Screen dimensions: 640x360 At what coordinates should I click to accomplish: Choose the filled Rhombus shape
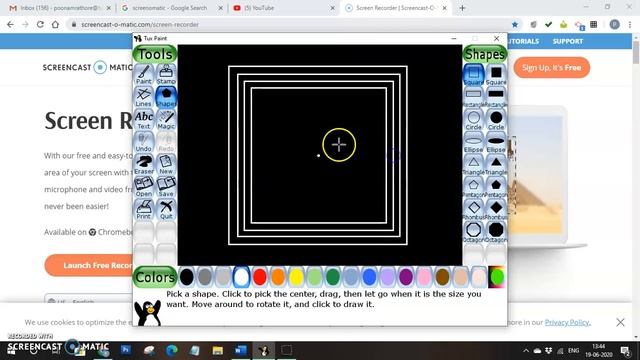click(496, 209)
